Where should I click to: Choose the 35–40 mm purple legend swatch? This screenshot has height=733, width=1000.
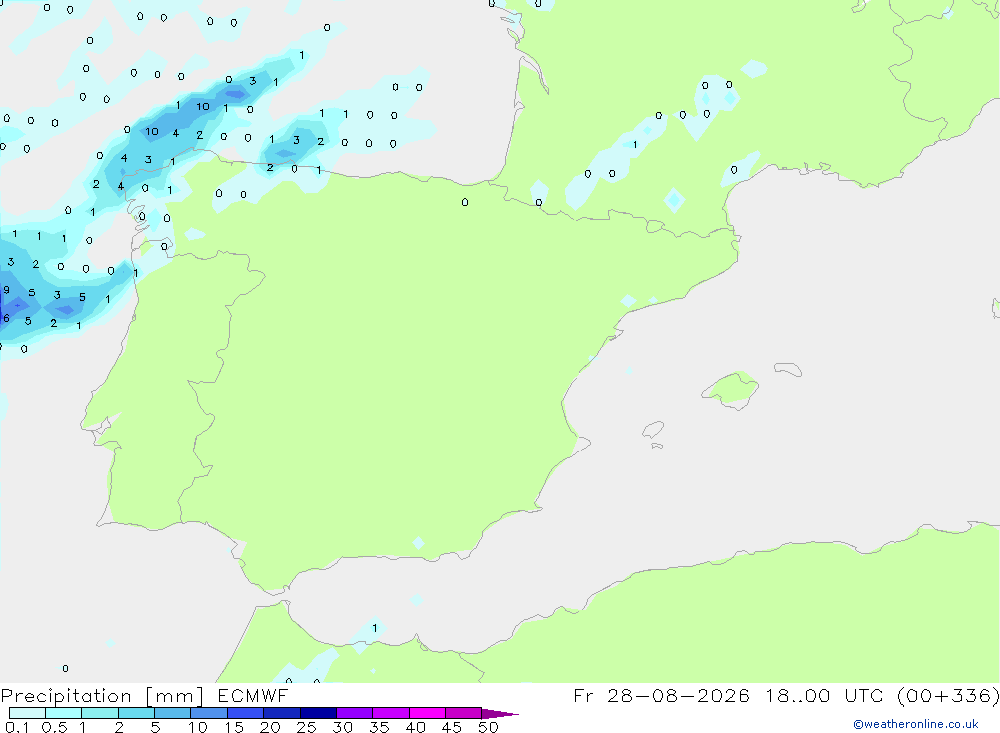[390, 713]
